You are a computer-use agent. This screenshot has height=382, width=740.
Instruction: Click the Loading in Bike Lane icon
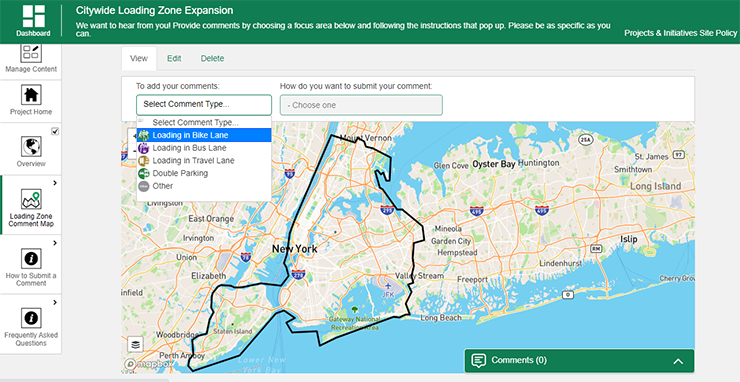pos(144,136)
